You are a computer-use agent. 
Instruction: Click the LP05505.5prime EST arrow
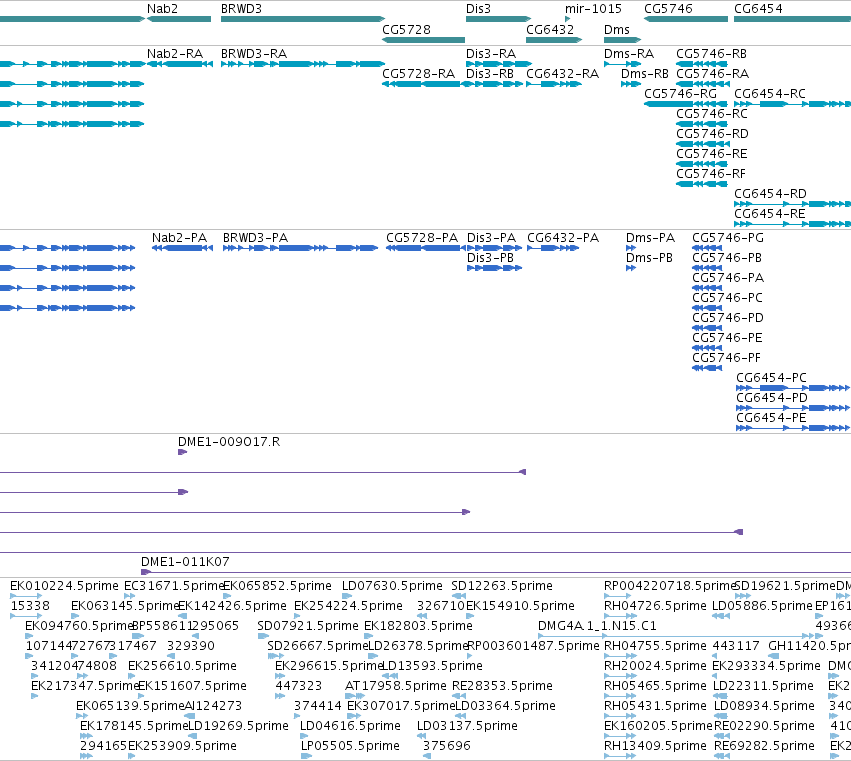tap(307, 757)
